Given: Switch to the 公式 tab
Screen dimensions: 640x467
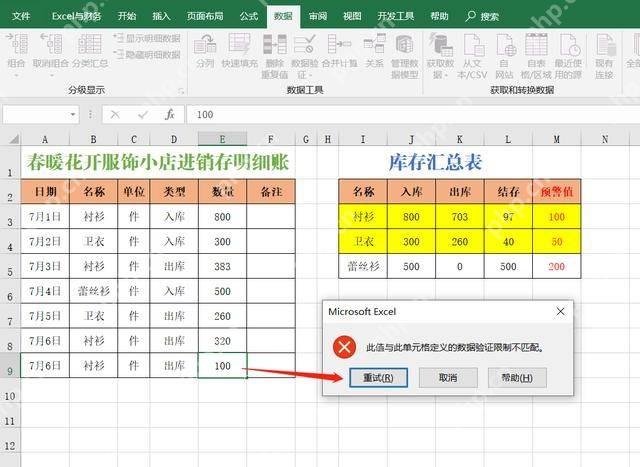Looking at the screenshot, I should pyautogui.click(x=249, y=16).
